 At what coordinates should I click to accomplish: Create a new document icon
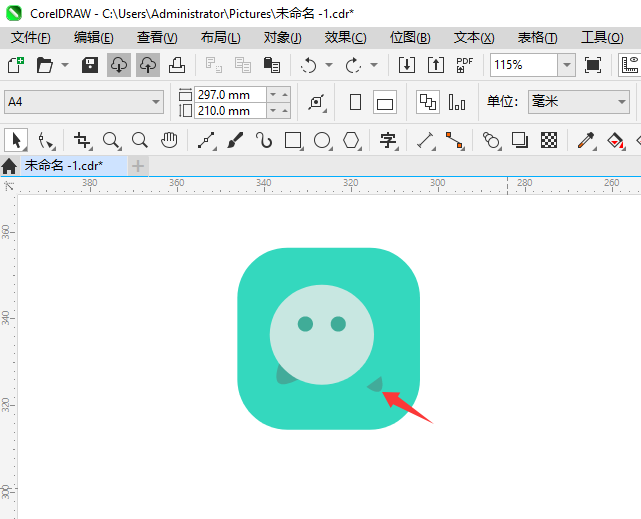(x=16, y=65)
